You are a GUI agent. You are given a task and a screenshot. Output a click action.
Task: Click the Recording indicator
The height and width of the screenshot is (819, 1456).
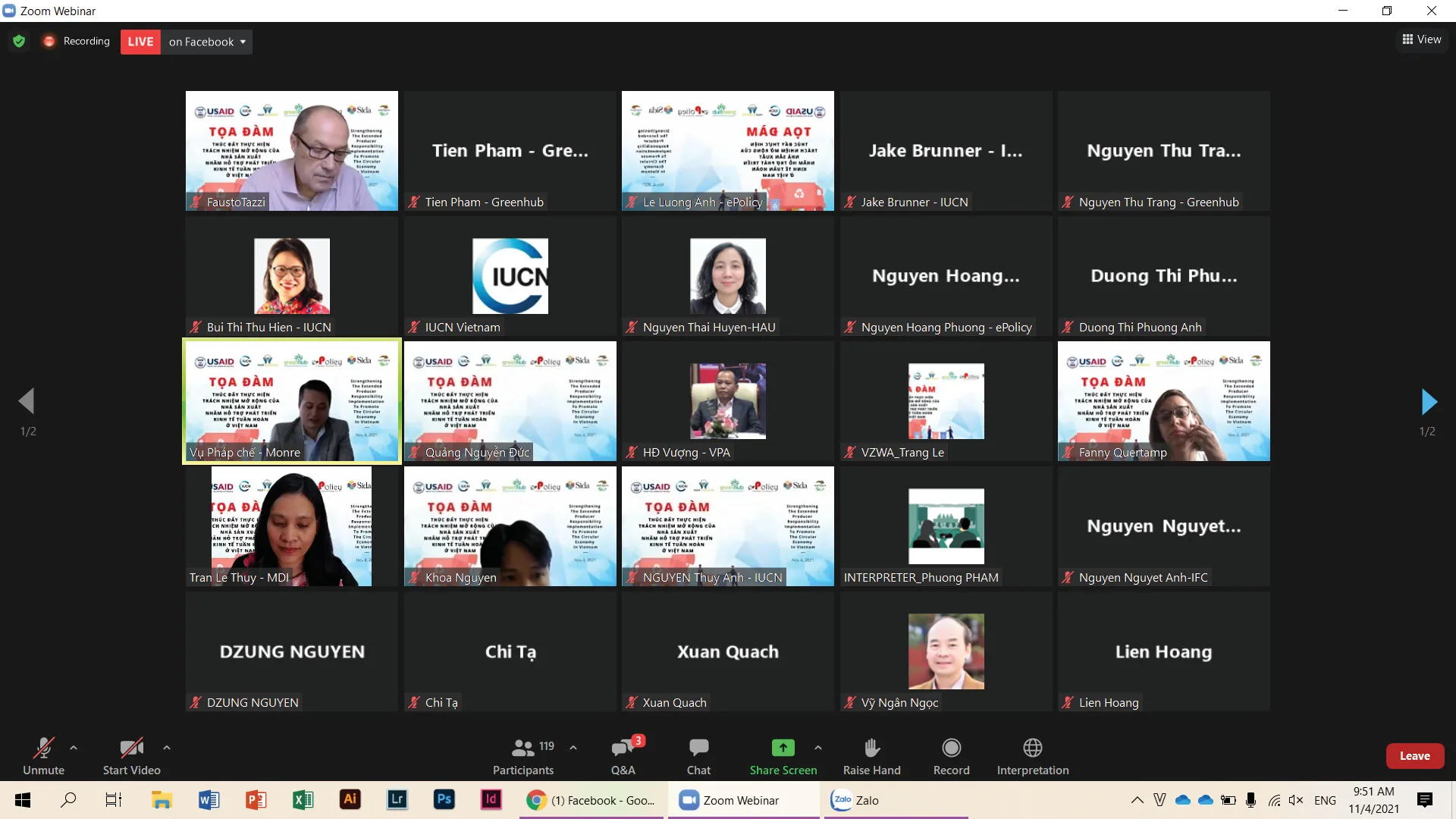(77, 41)
